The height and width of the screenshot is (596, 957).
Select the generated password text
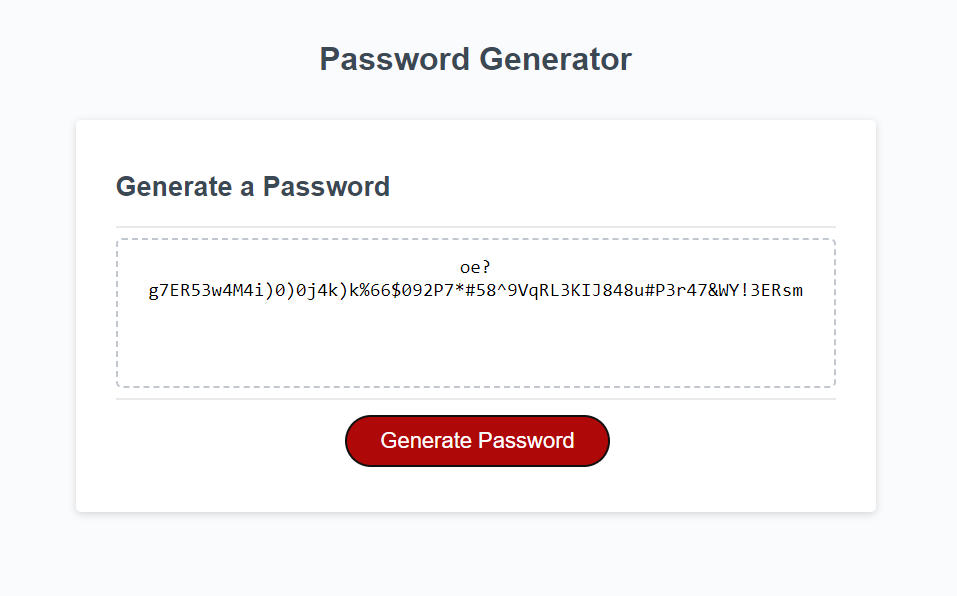[477, 290]
